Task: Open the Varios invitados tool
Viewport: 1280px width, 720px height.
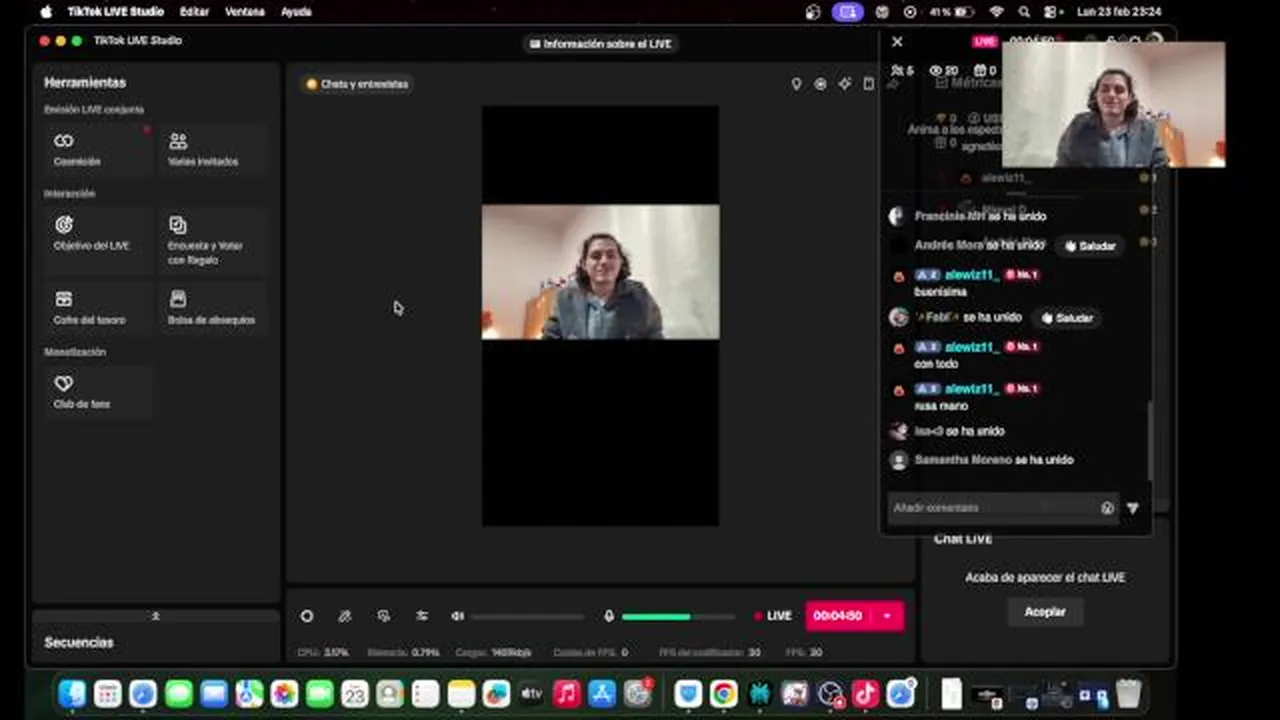Action: click(212, 149)
